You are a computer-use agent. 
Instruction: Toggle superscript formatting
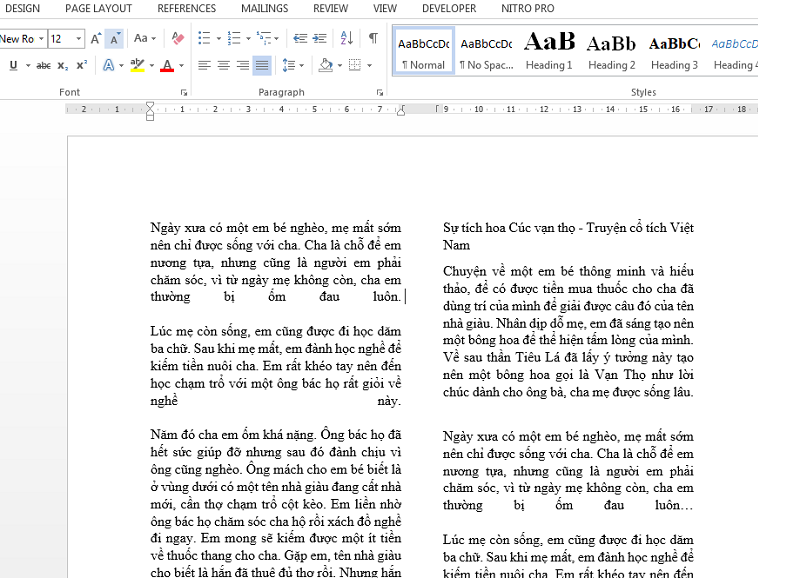tap(82, 65)
